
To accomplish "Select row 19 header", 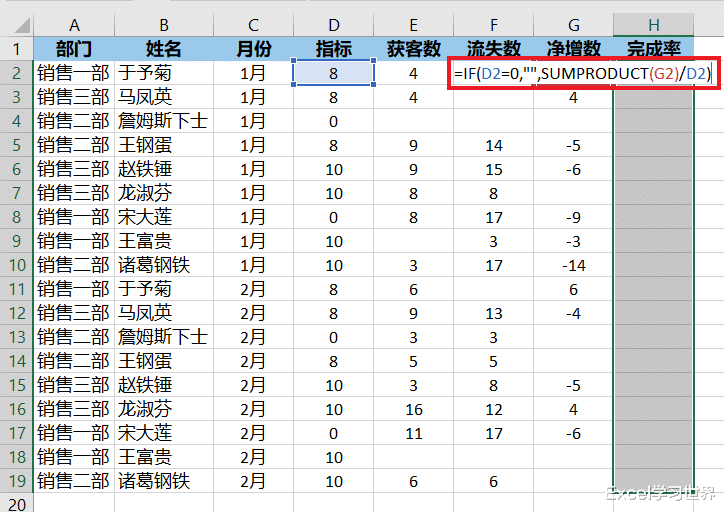I will [17, 481].
